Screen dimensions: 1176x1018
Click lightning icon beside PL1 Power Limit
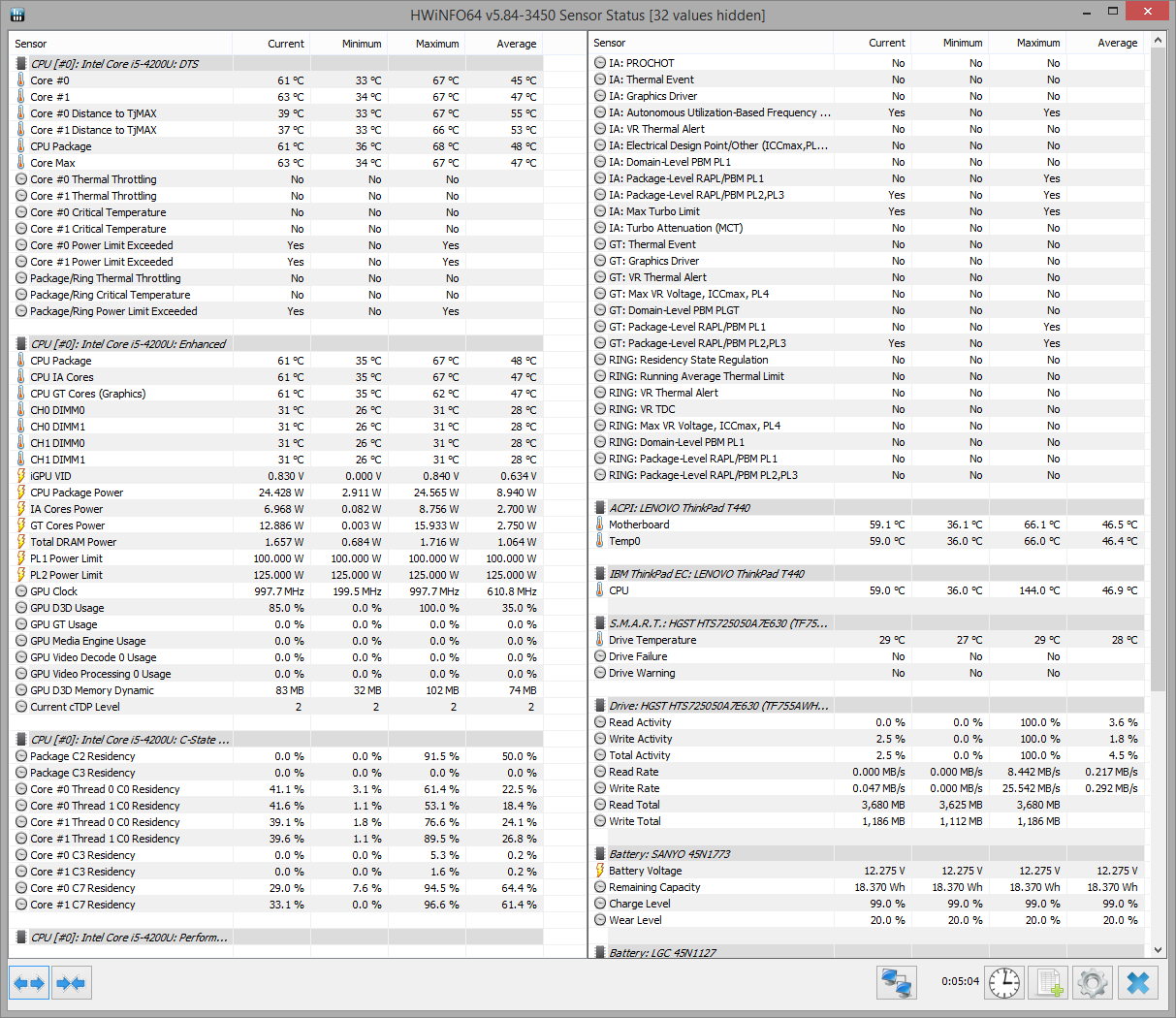(x=21, y=558)
